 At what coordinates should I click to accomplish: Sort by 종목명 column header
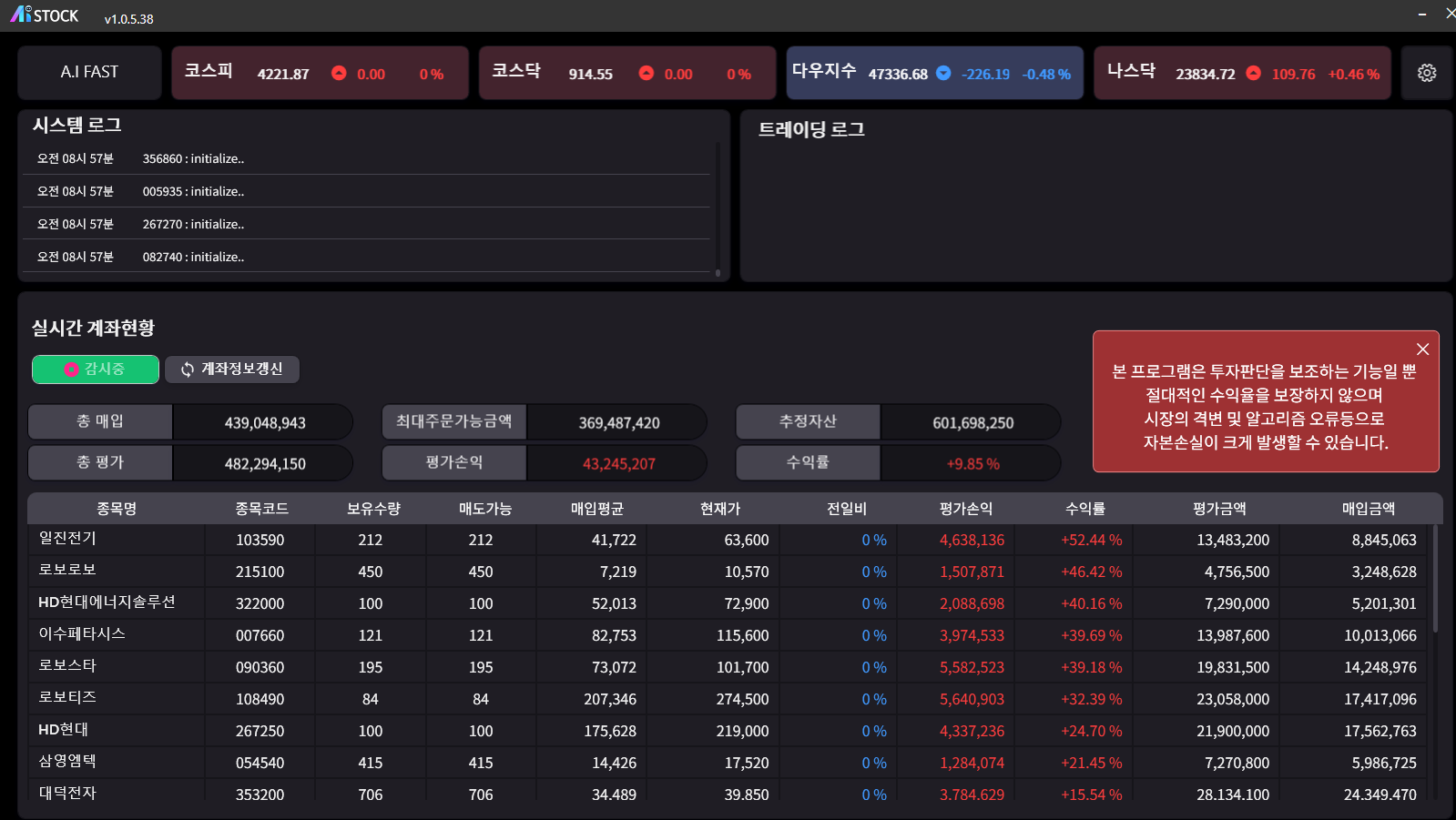(117, 509)
